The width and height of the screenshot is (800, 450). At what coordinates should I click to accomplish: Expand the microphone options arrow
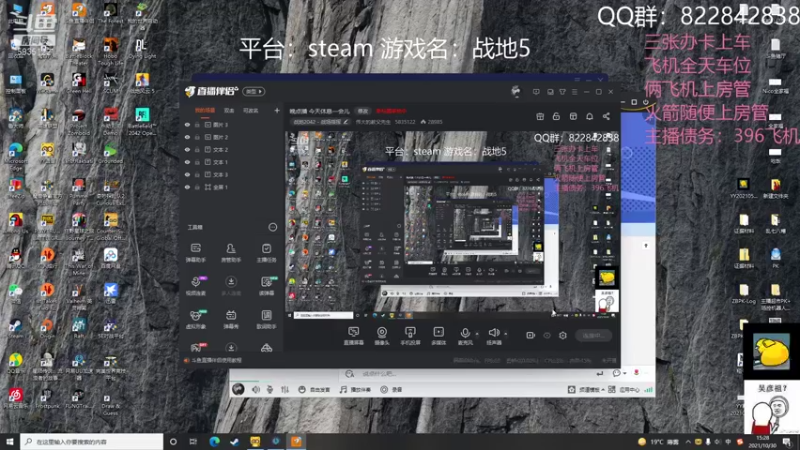tap(477, 334)
